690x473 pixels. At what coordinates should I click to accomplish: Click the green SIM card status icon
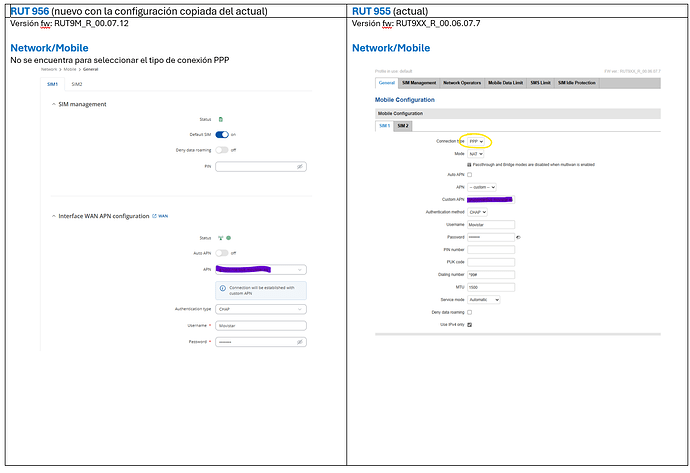[221, 119]
